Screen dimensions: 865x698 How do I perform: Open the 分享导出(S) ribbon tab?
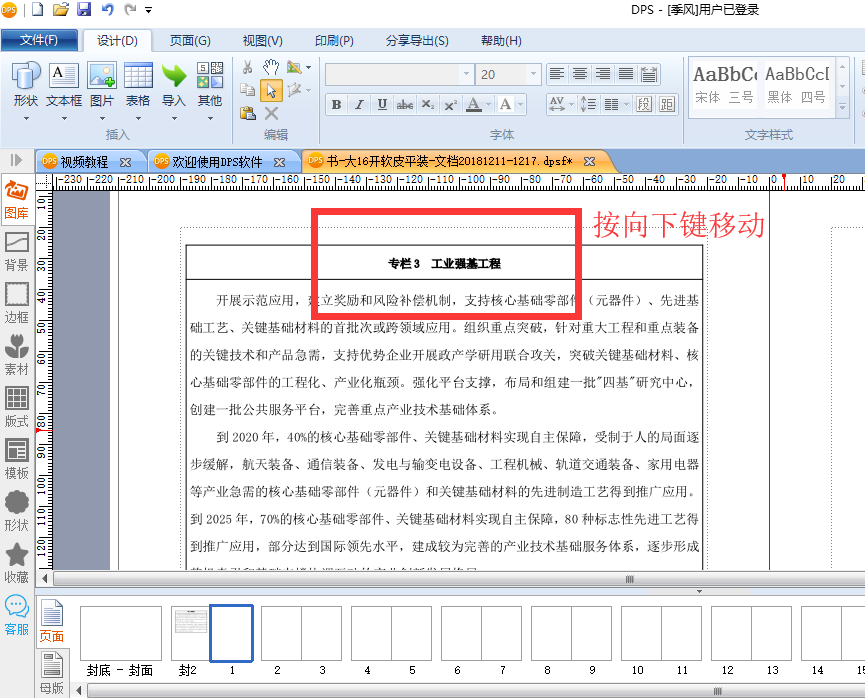pyautogui.click(x=417, y=41)
